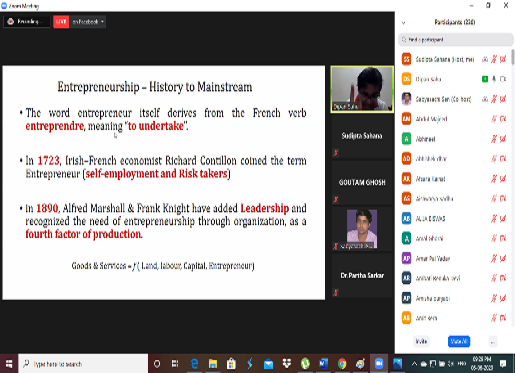Click the SS avatar next to Sudipta Sahana
515x373 pixels.
click(x=406, y=59)
